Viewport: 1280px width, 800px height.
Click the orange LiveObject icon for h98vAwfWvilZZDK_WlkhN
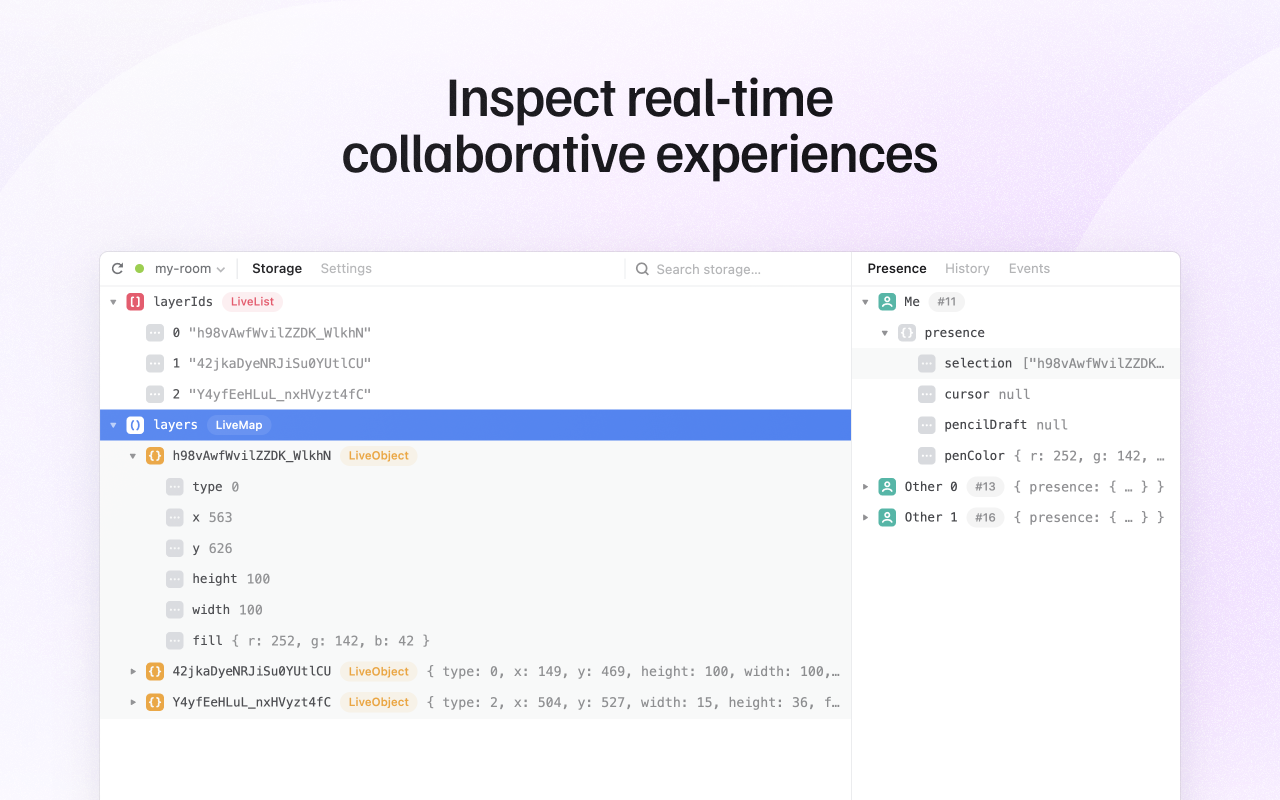155,455
